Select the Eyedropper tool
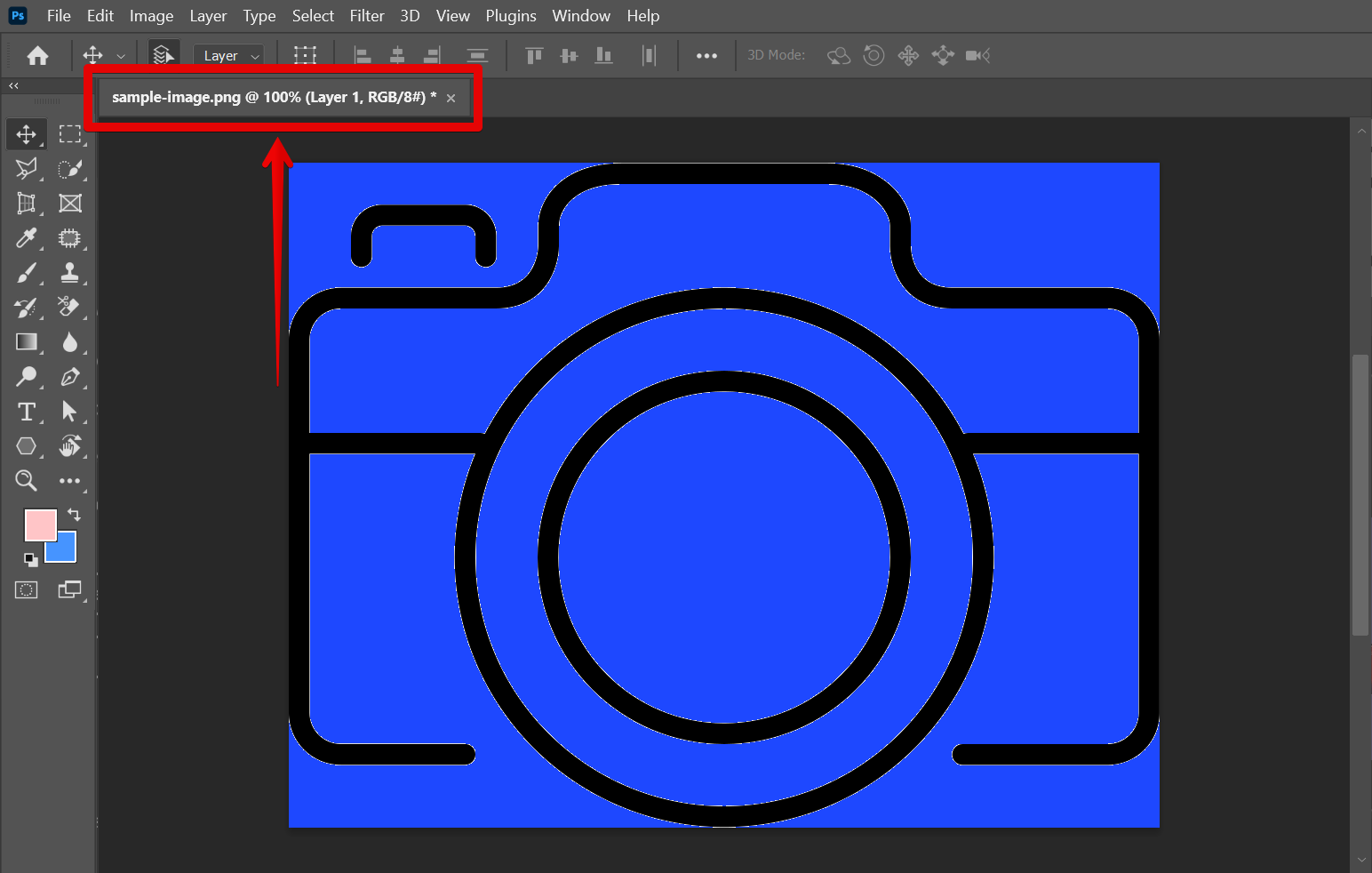The width and height of the screenshot is (1372, 873). click(26, 238)
